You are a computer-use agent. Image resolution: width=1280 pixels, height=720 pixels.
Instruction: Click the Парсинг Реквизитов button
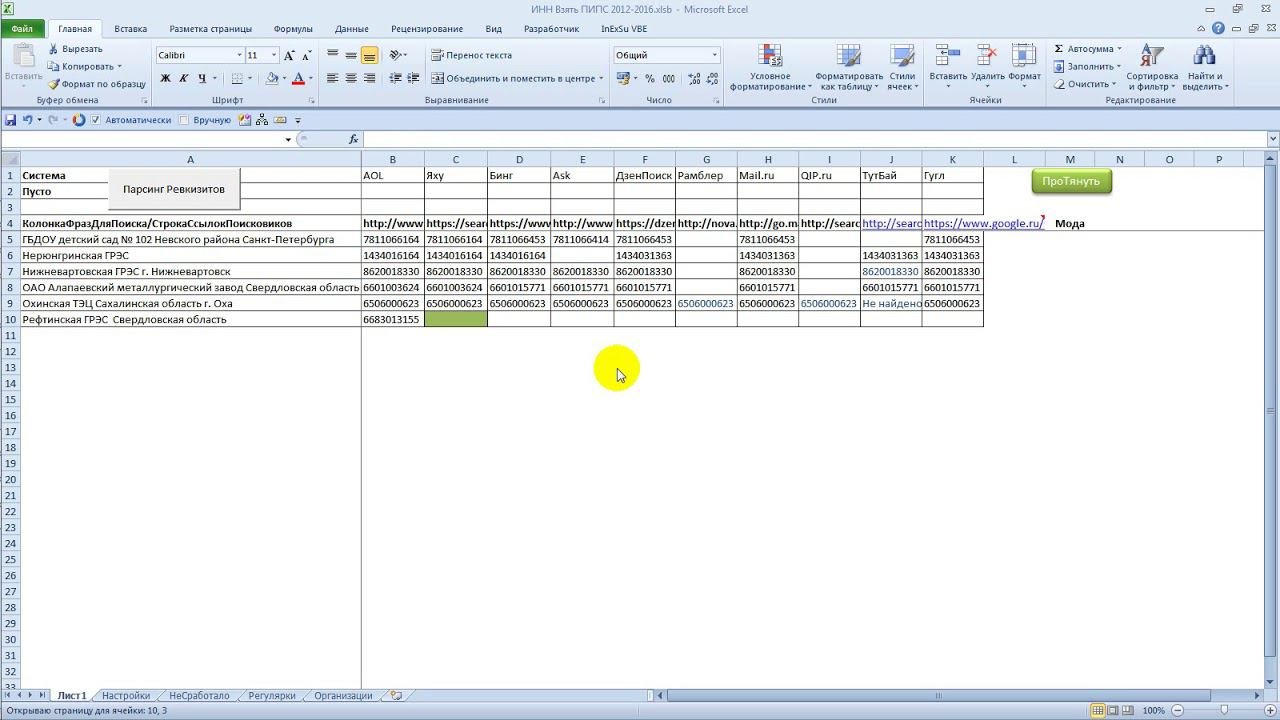(174, 189)
